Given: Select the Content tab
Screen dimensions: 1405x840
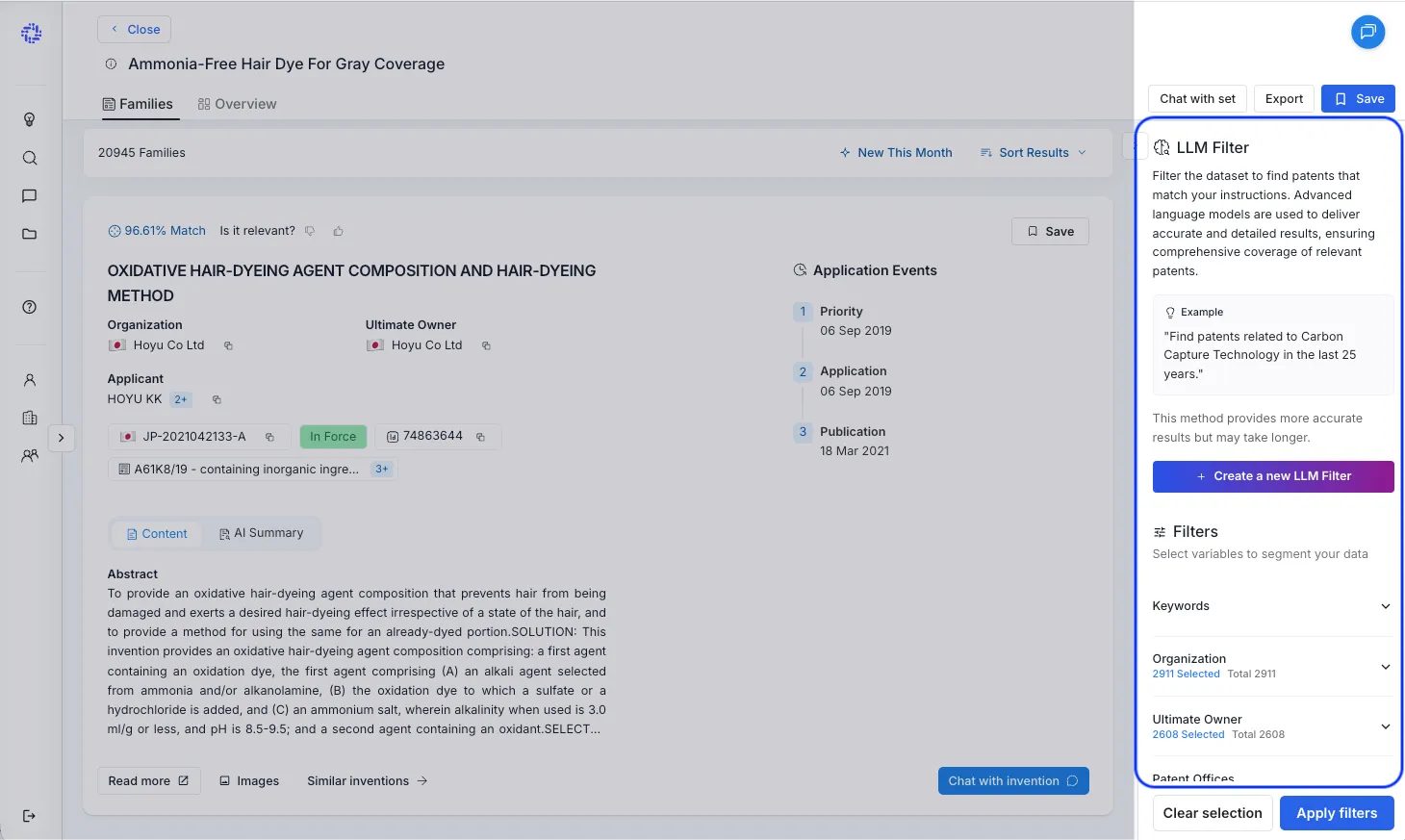Looking at the screenshot, I should pyautogui.click(x=157, y=534).
